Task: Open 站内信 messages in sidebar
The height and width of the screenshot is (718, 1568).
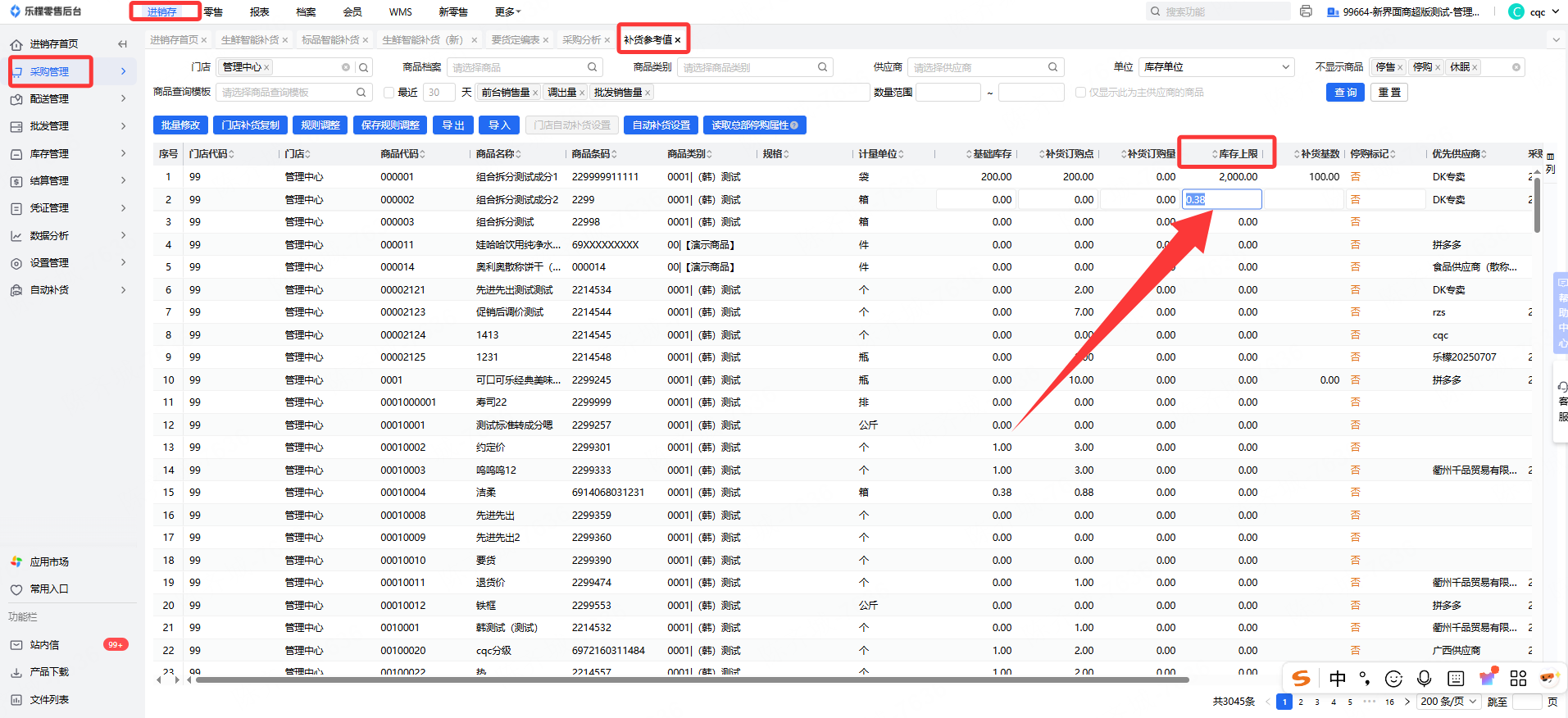Action: pyautogui.click(x=45, y=645)
